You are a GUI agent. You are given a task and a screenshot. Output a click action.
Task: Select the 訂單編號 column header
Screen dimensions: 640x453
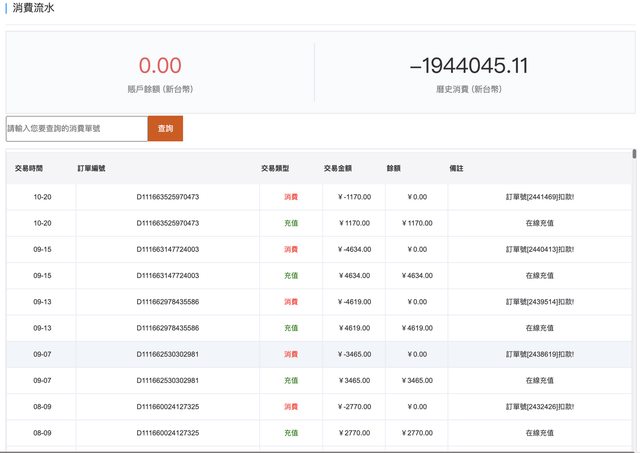coord(91,169)
